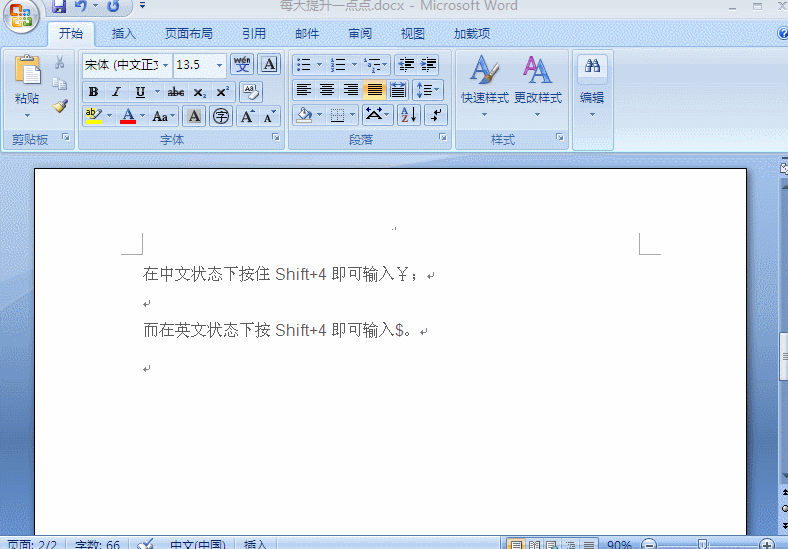Viewport: 788px width, 549px height.
Task: Open the line spacing menu
Action: pos(428,90)
